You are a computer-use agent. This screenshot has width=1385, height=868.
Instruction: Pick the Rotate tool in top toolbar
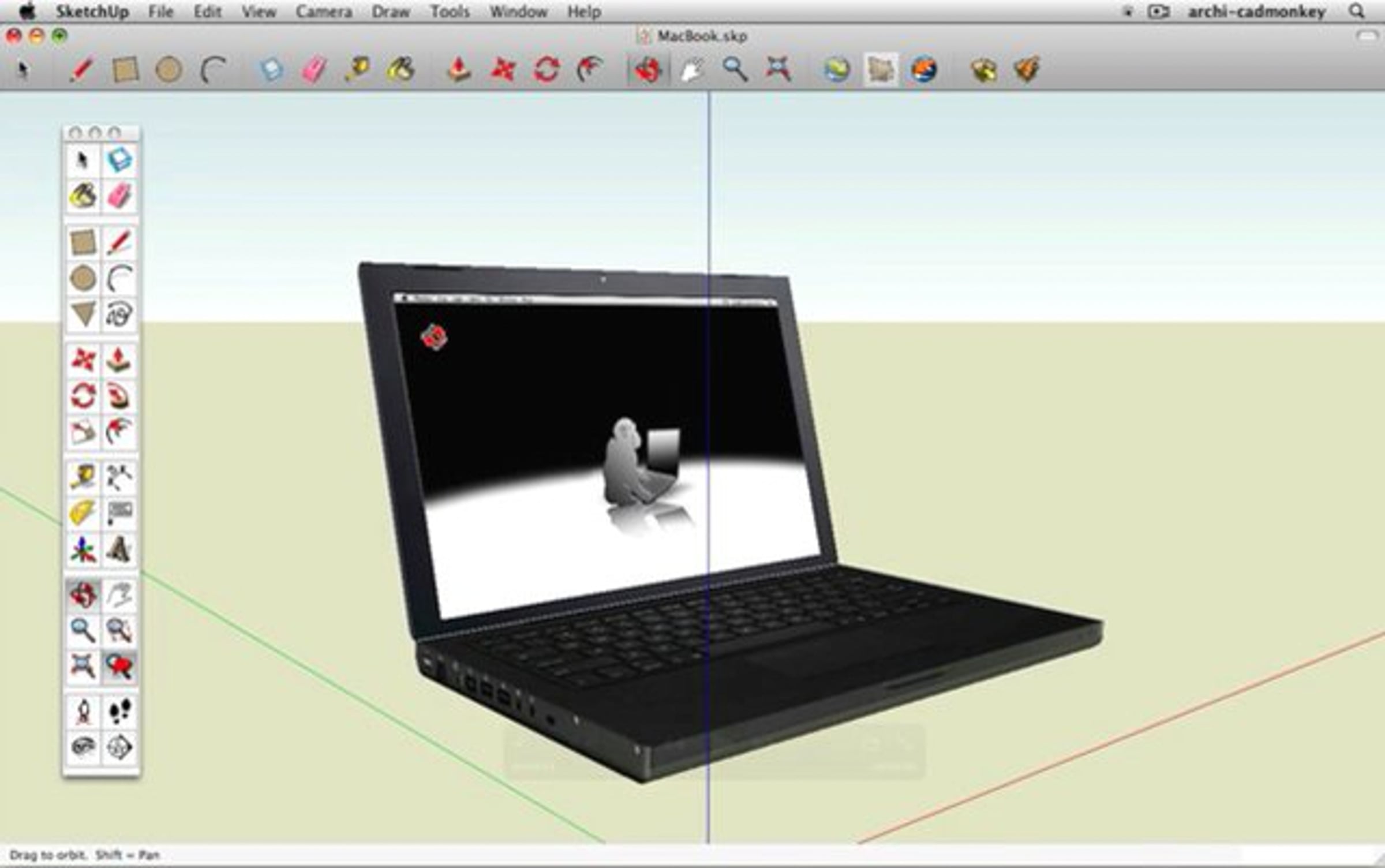tap(546, 70)
